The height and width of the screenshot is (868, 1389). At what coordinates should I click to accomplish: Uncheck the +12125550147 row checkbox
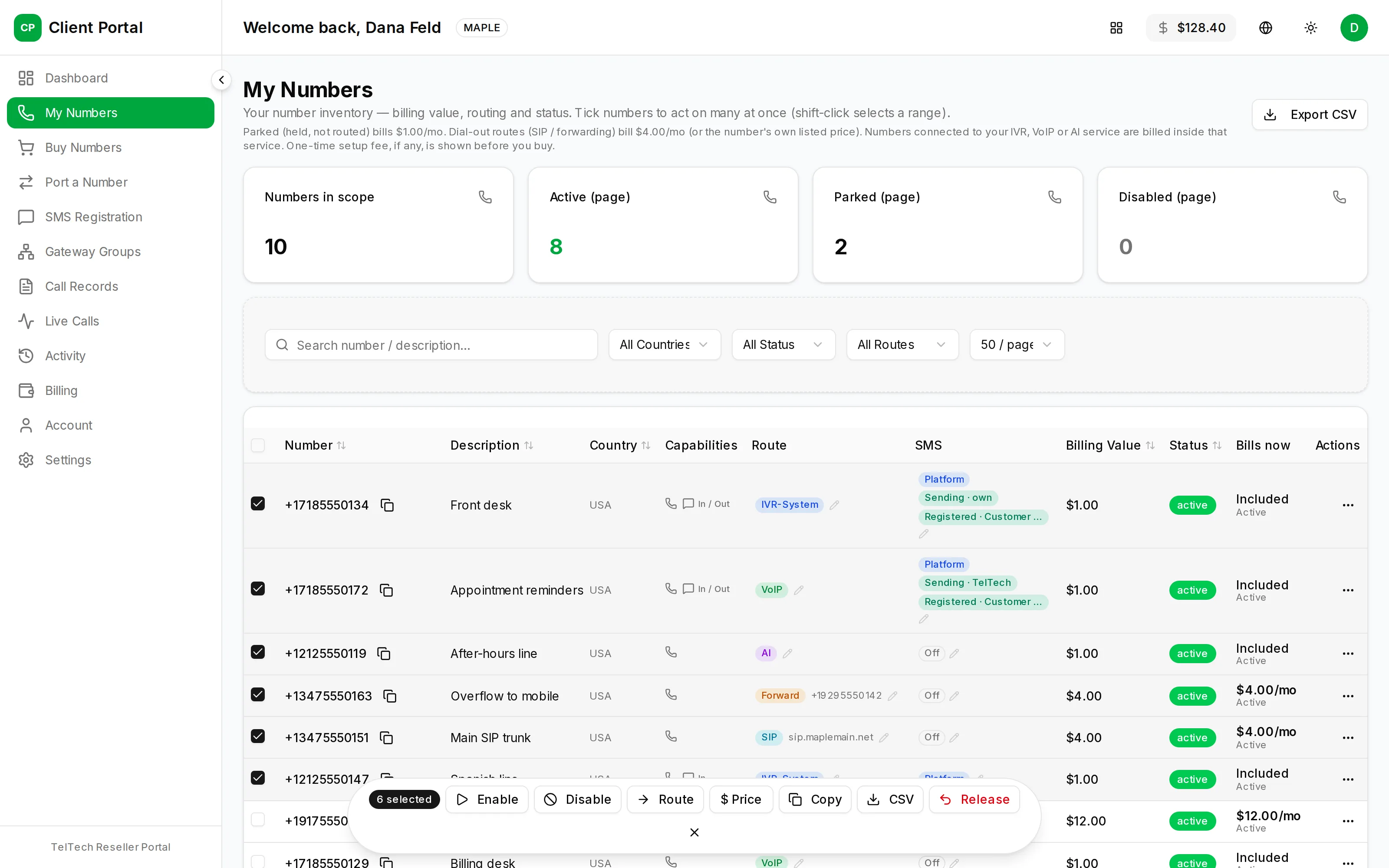pyautogui.click(x=258, y=778)
